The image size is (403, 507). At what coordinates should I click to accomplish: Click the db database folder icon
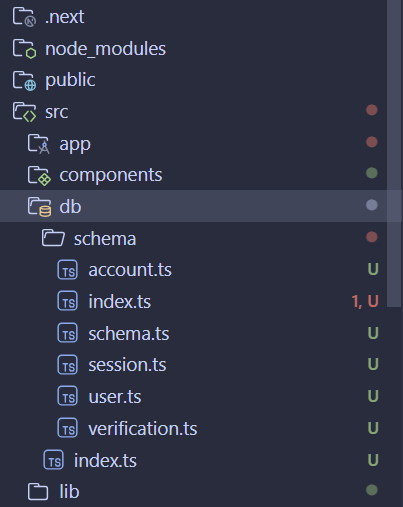[39, 207]
